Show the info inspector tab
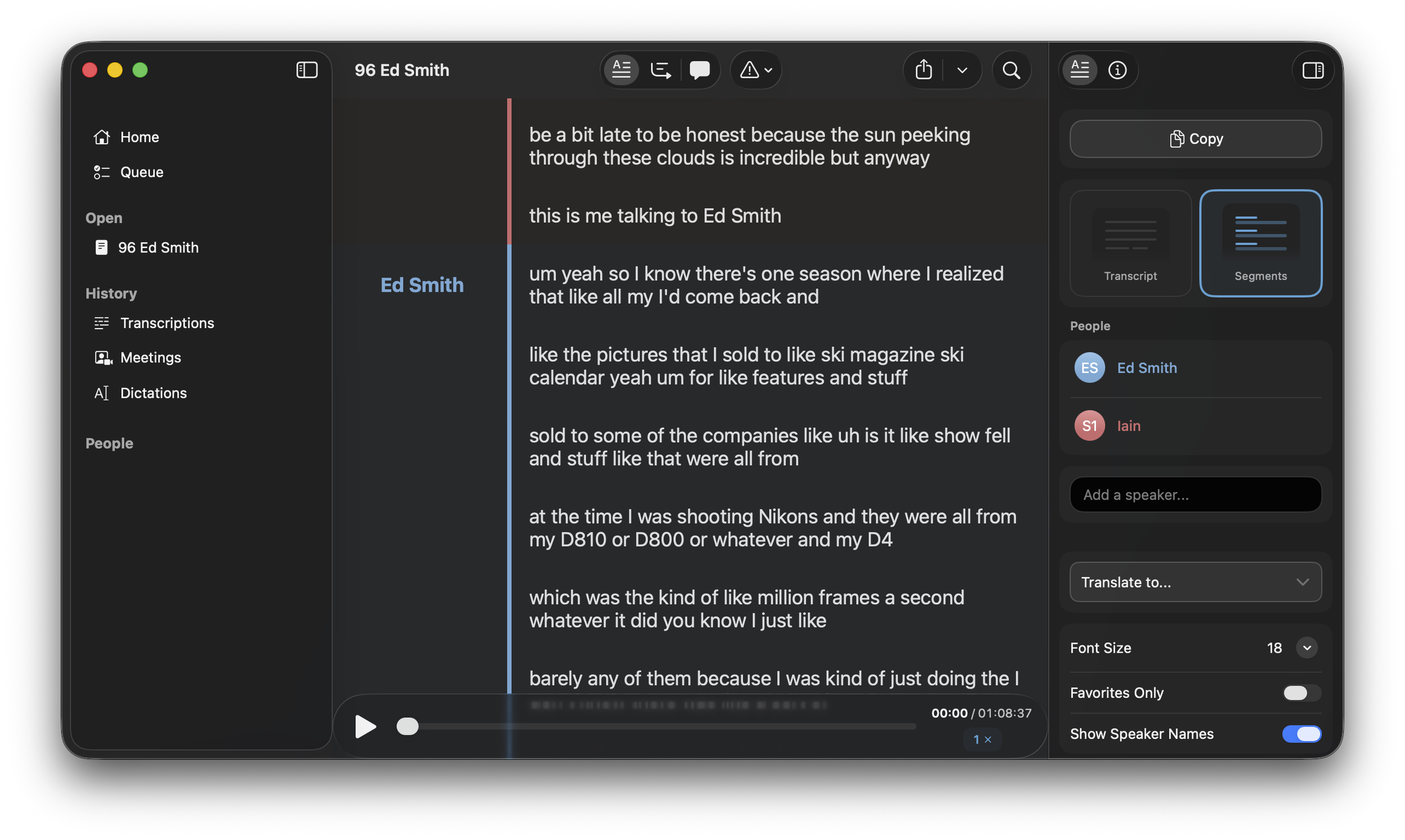Image resolution: width=1405 pixels, height=840 pixels. pyautogui.click(x=1117, y=70)
